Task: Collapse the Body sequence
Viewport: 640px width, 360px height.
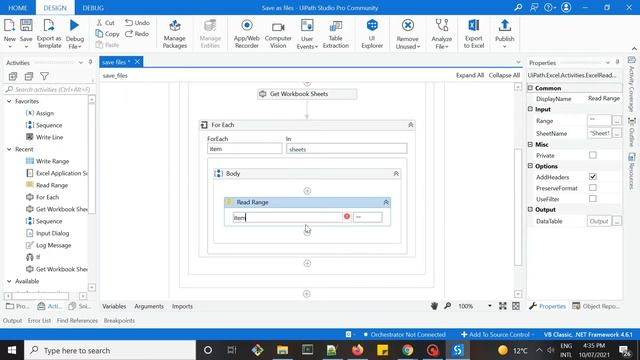Action: pos(396,173)
